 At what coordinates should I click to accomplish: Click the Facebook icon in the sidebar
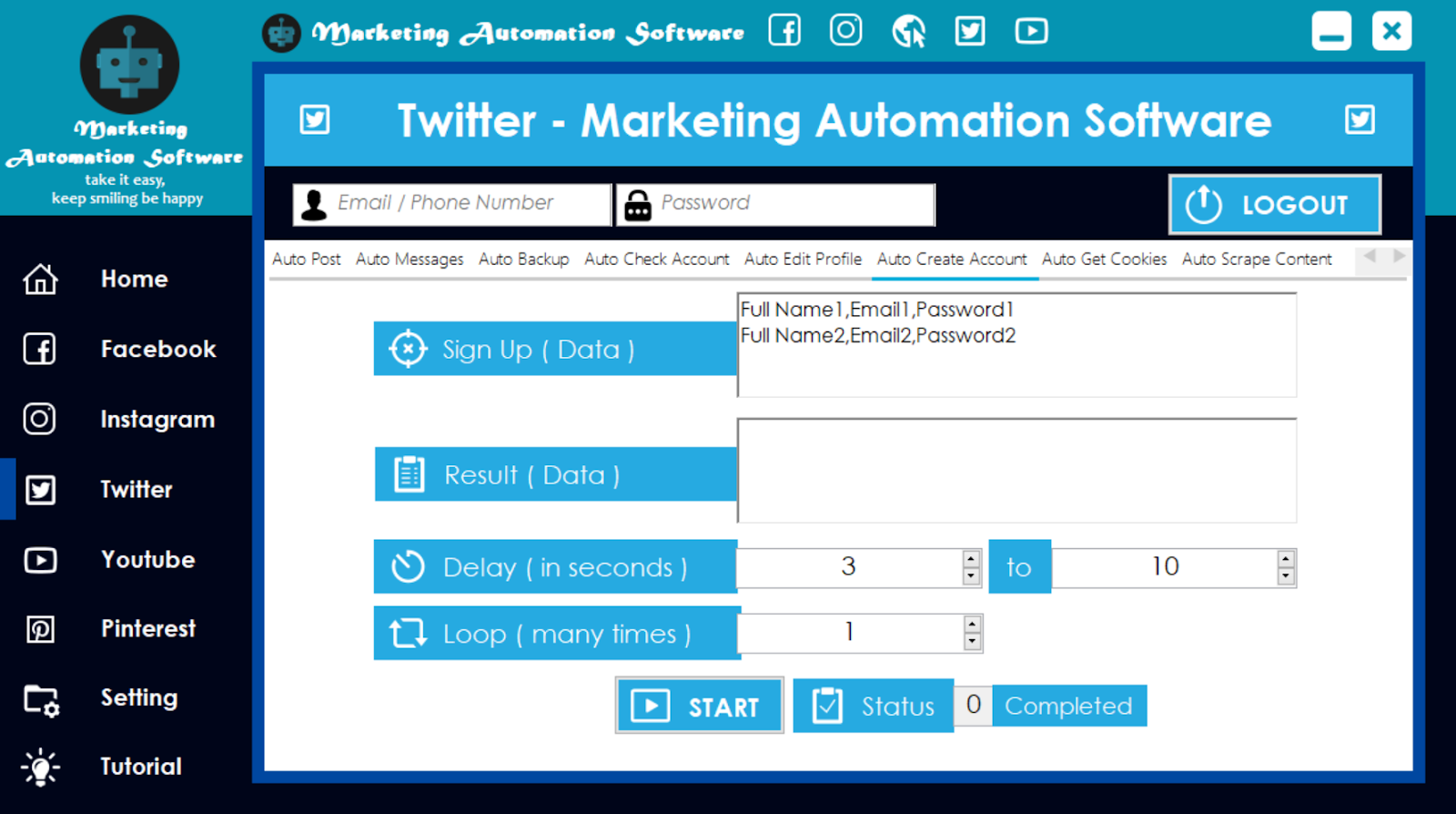pos(39,349)
